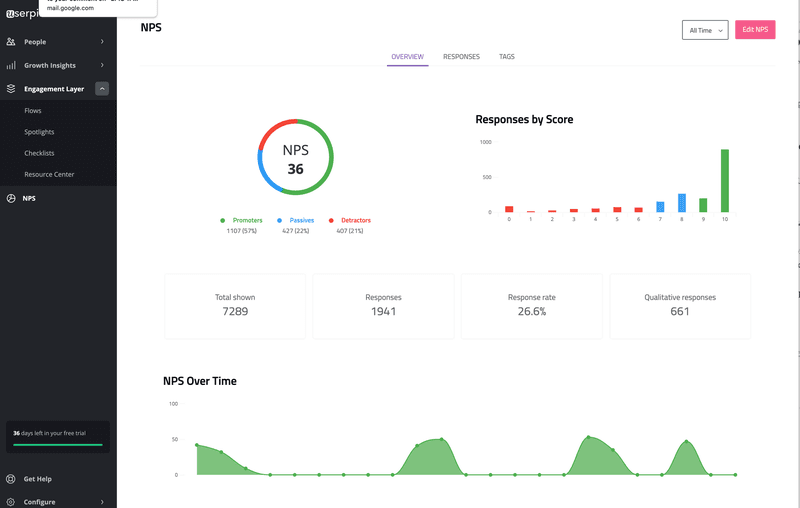Screen dimensions: 800x508
Task: Open the All Time date range dropdown
Action: click(x=704, y=30)
